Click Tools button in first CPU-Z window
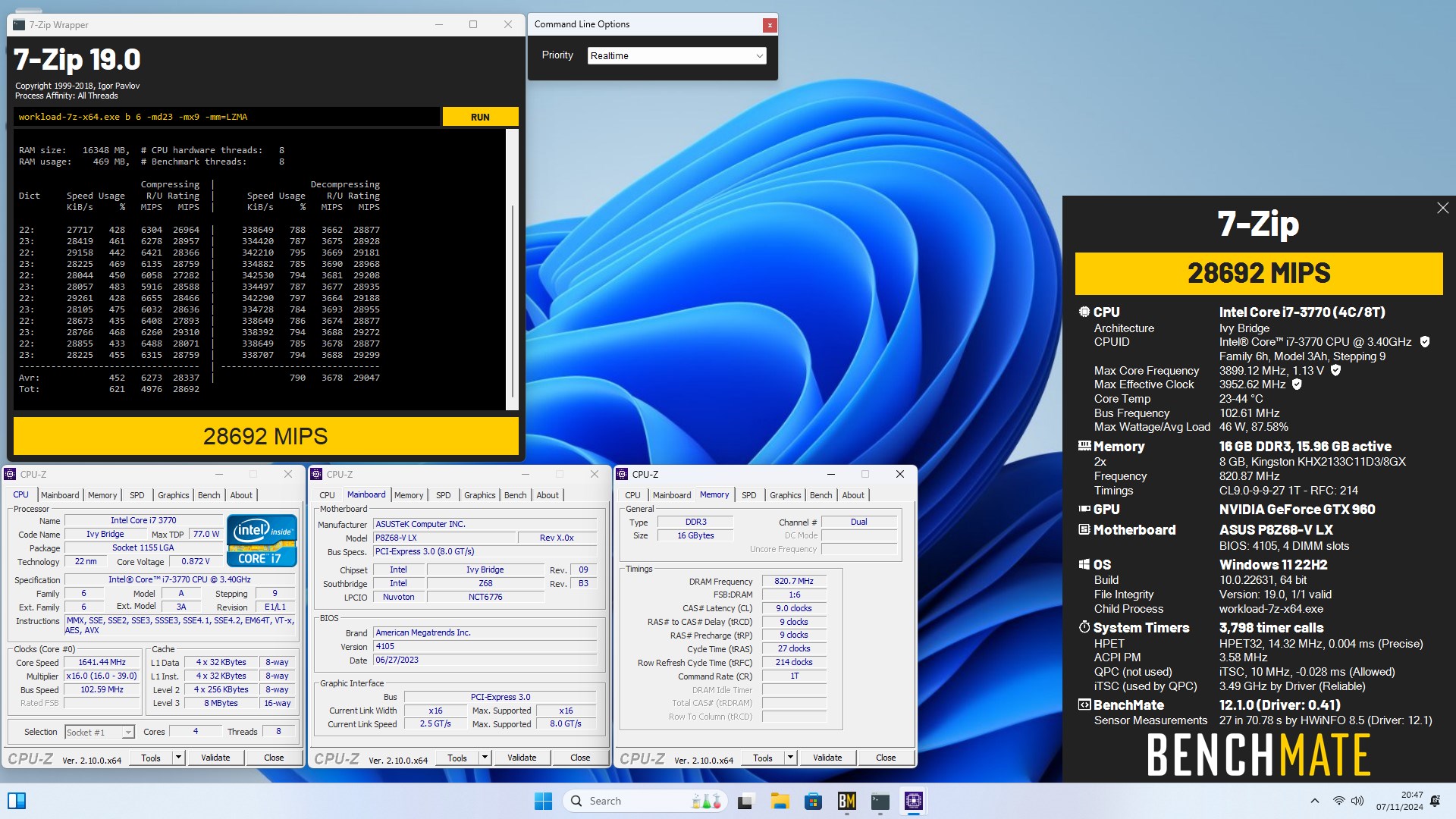This screenshot has width=1456, height=819. pyautogui.click(x=151, y=758)
